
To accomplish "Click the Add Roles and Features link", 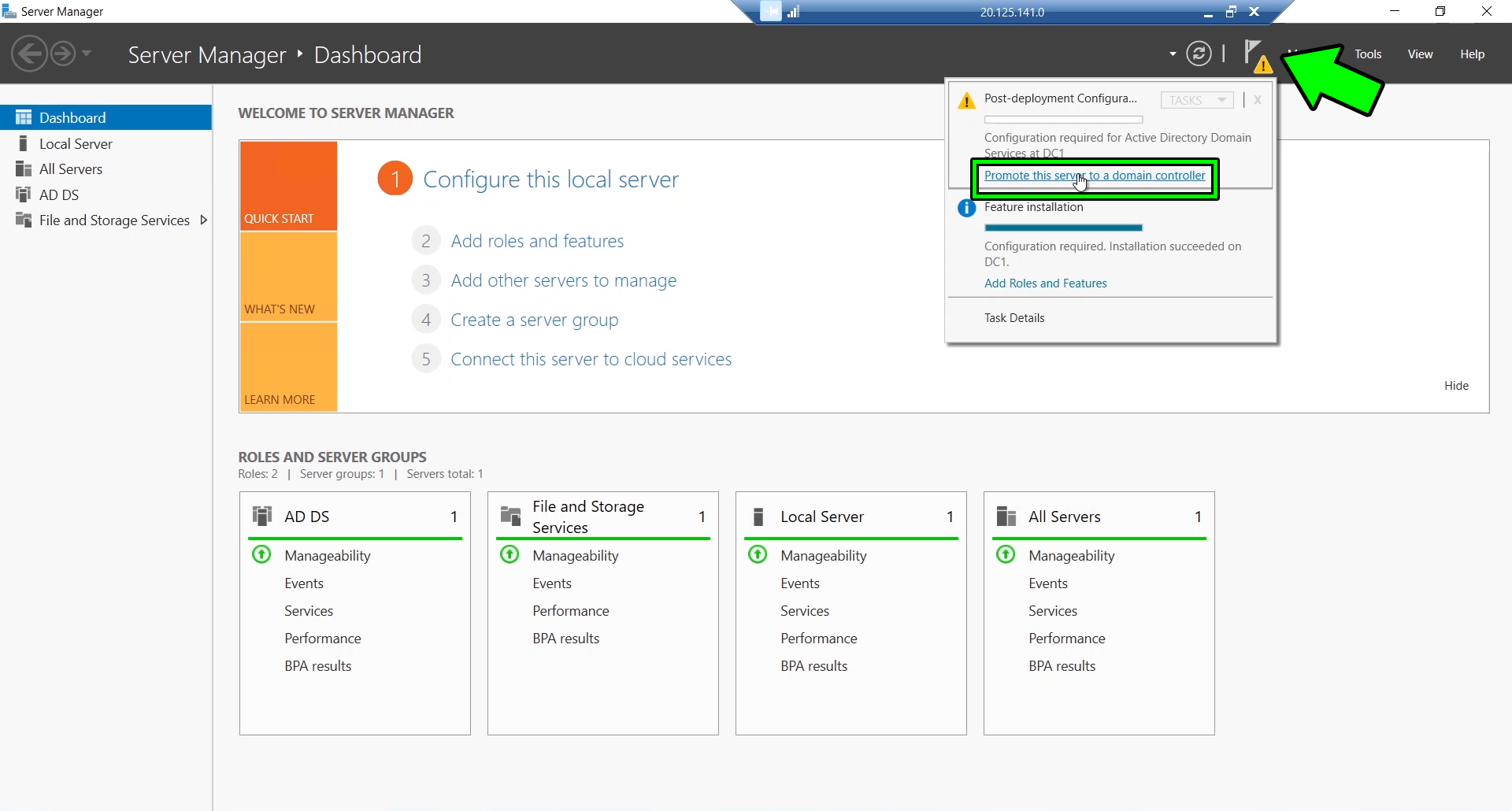I will pyautogui.click(x=1045, y=283).
